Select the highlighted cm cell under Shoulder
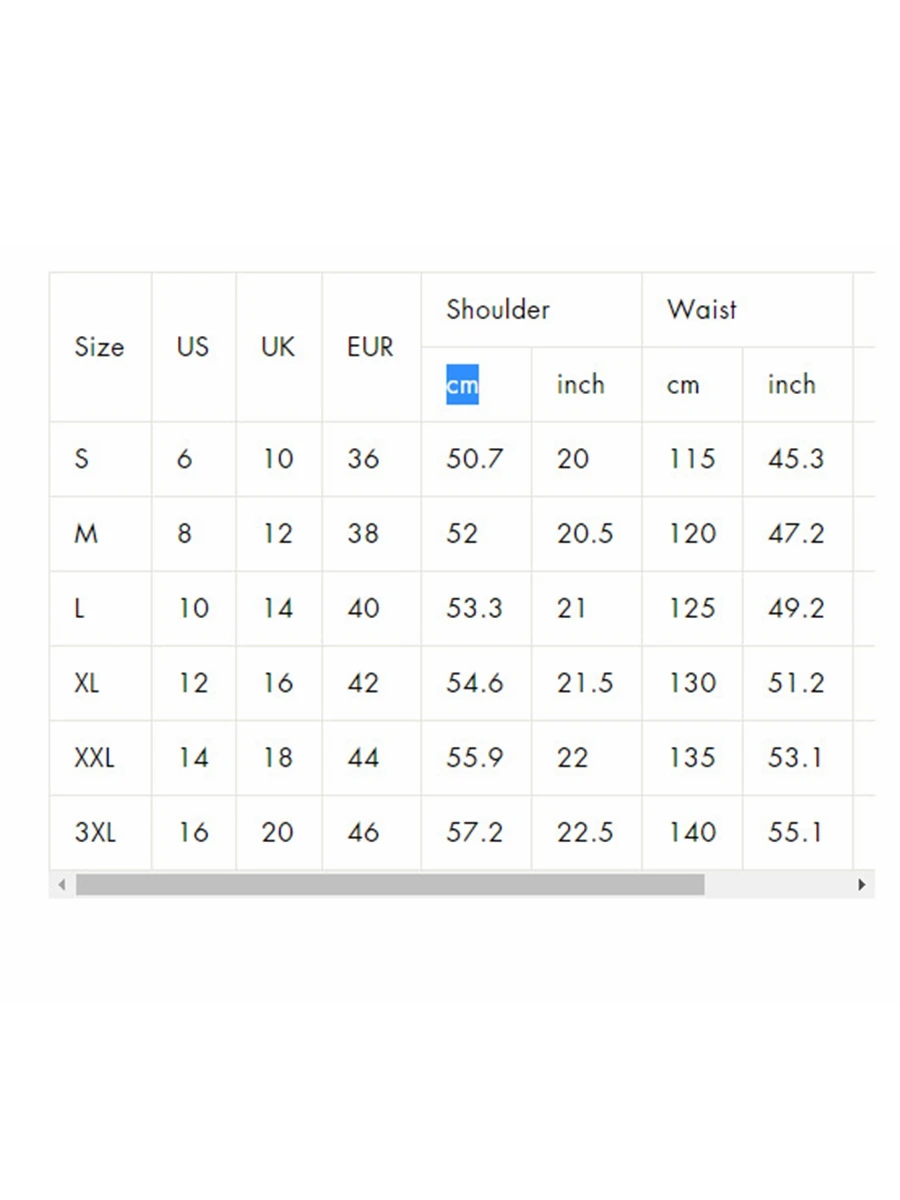The height and width of the screenshot is (1200, 900). pyautogui.click(x=461, y=384)
